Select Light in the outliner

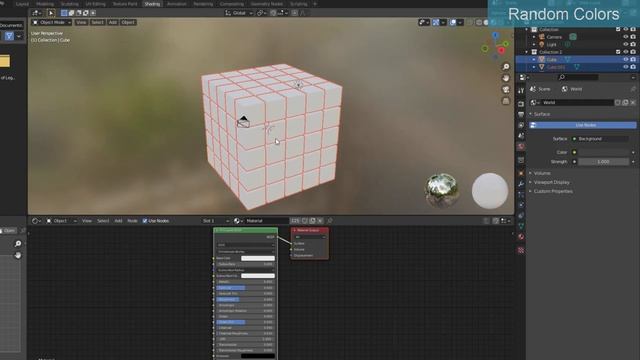coord(551,44)
